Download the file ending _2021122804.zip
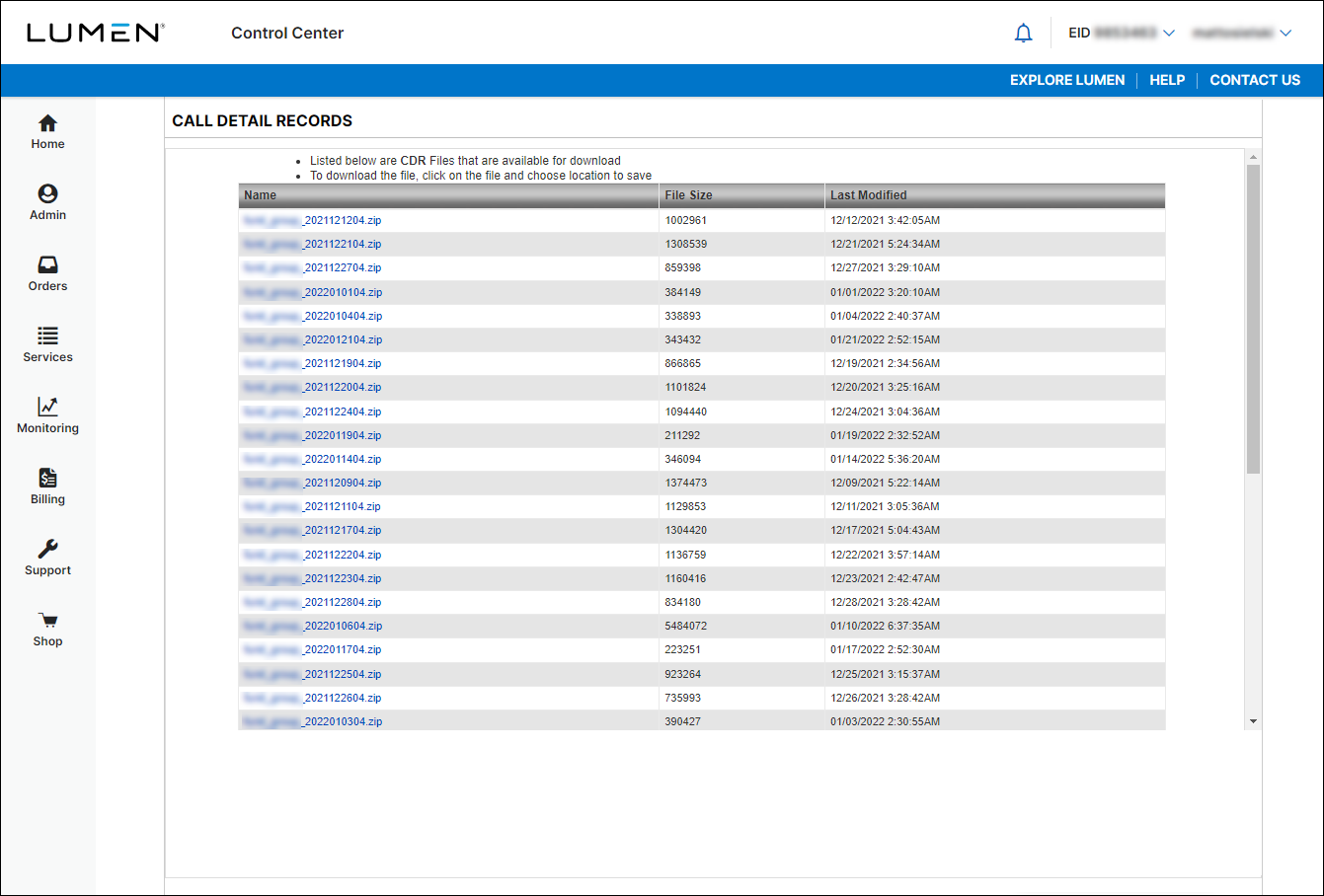1324x896 pixels. coord(312,602)
